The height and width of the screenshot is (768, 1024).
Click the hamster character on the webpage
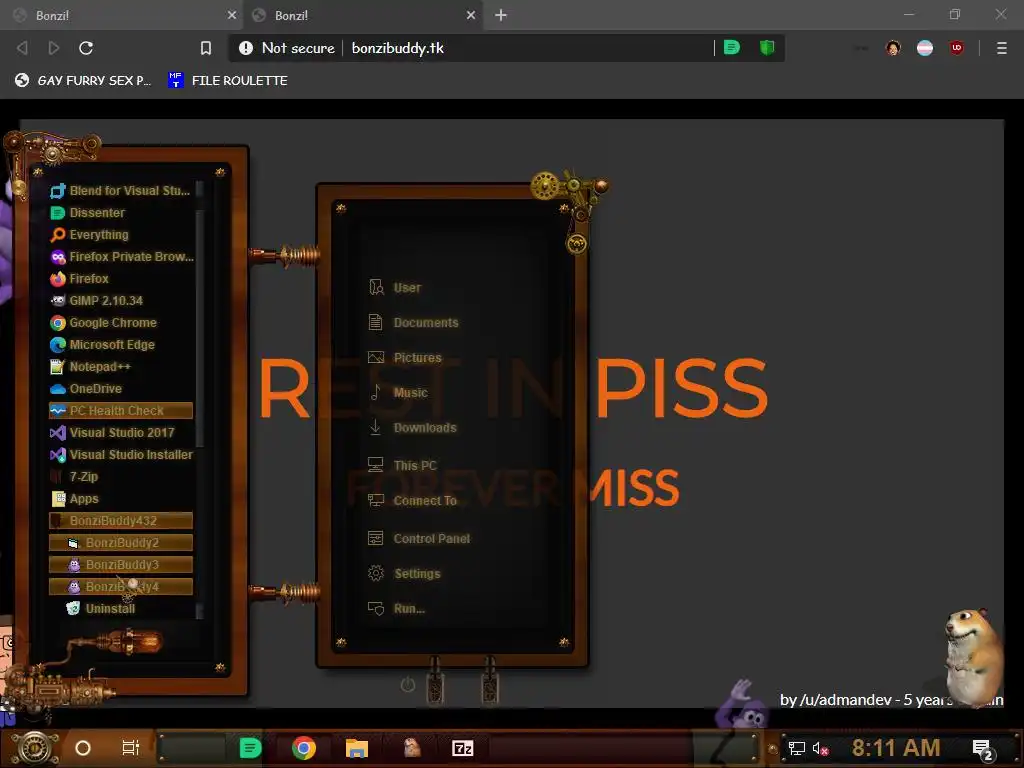974,656
